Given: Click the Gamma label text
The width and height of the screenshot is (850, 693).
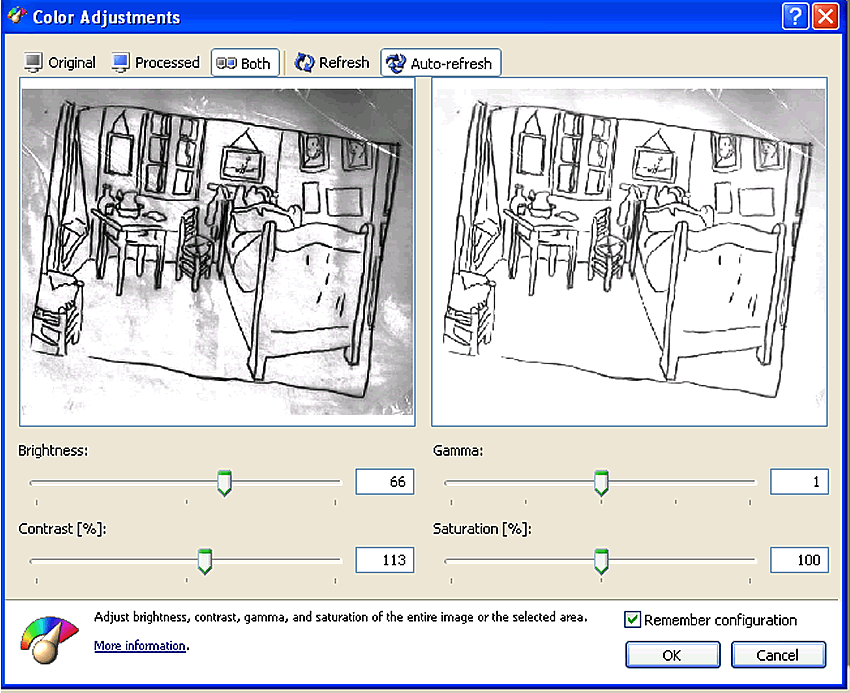Looking at the screenshot, I should pyautogui.click(x=458, y=451).
